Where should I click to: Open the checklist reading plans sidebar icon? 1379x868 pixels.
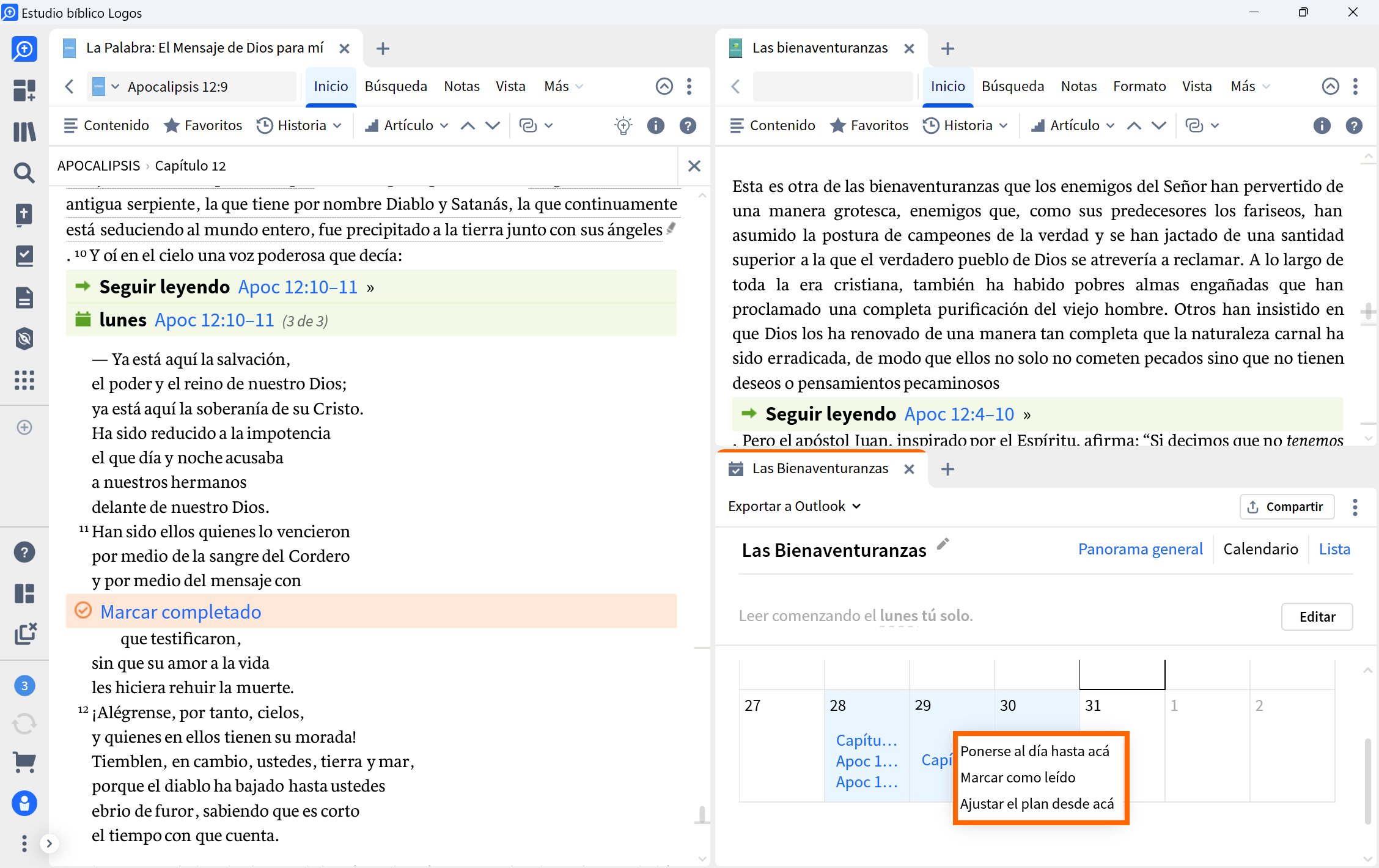(24, 256)
